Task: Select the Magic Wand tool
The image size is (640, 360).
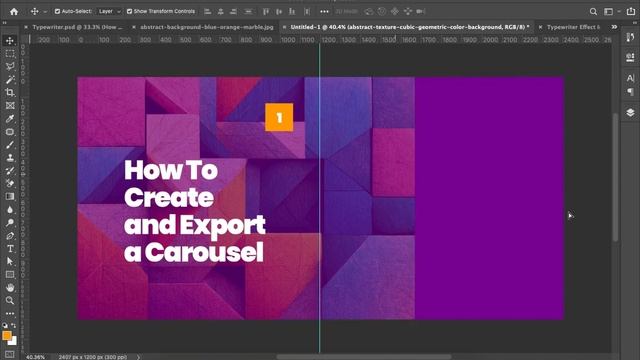Action: (10, 80)
